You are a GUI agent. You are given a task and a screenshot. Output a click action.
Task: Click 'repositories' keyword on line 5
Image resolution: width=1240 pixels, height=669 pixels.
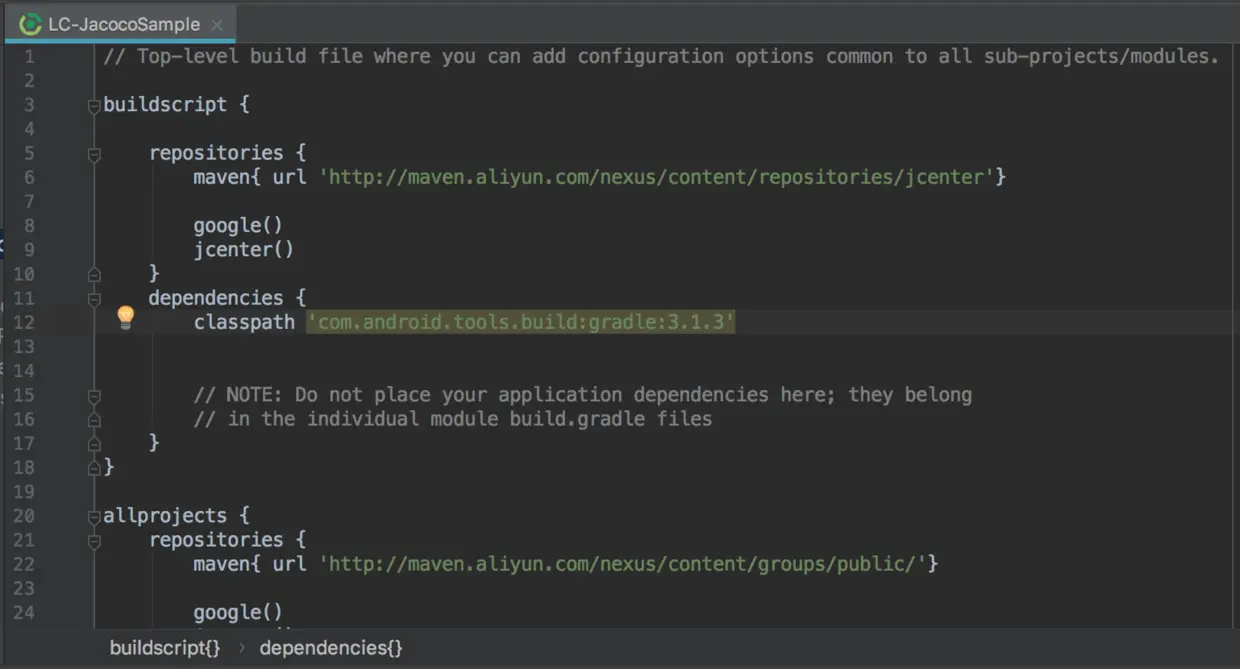(x=216, y=153)
